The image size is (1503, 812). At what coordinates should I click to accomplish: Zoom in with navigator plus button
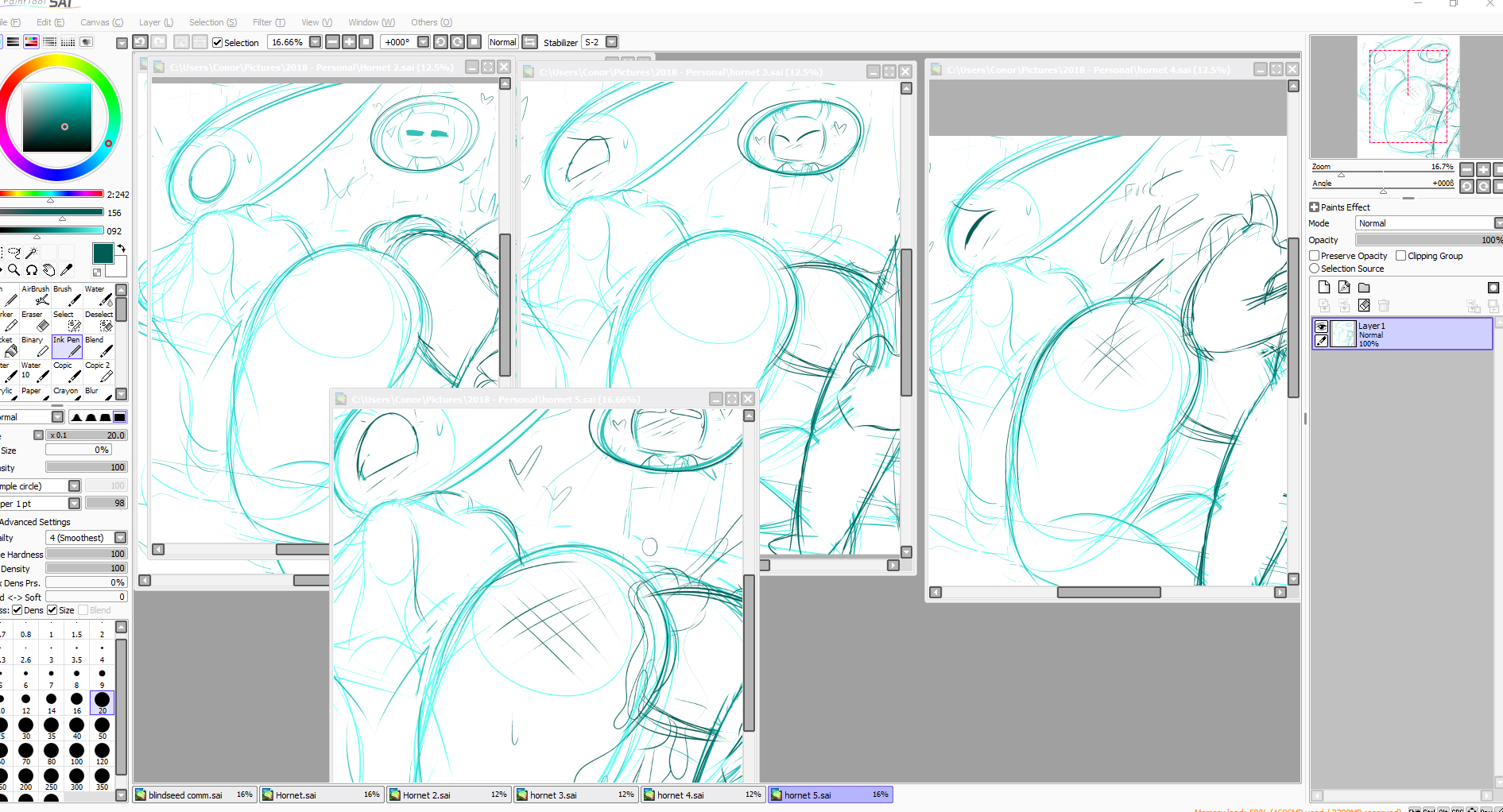click(x=1483, y=168)
